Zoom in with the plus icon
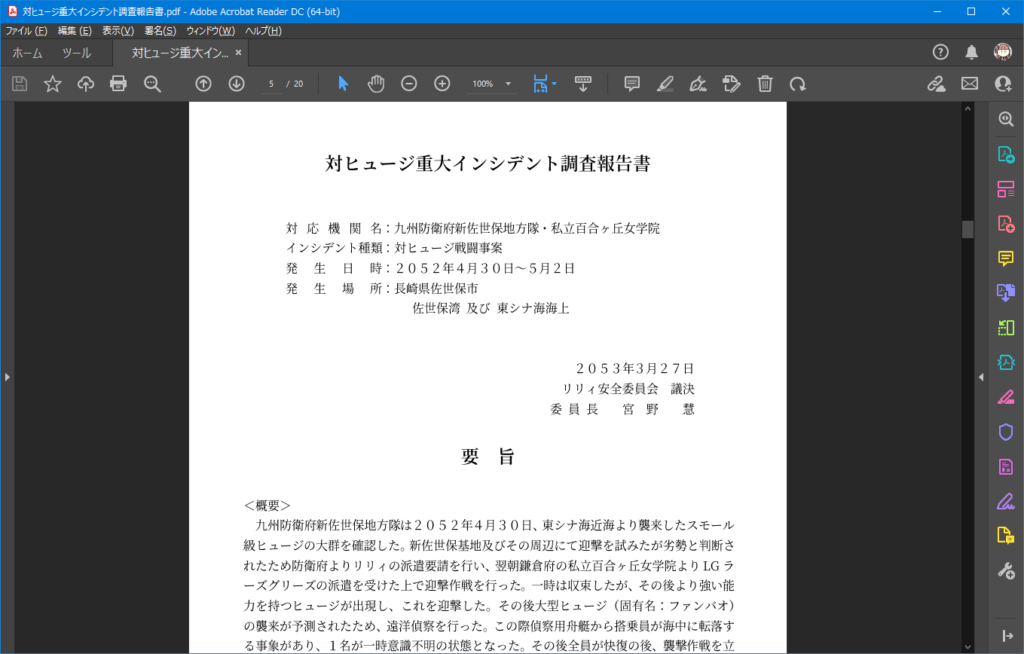Screen dimensions: 1024x654 pos(442,84)
